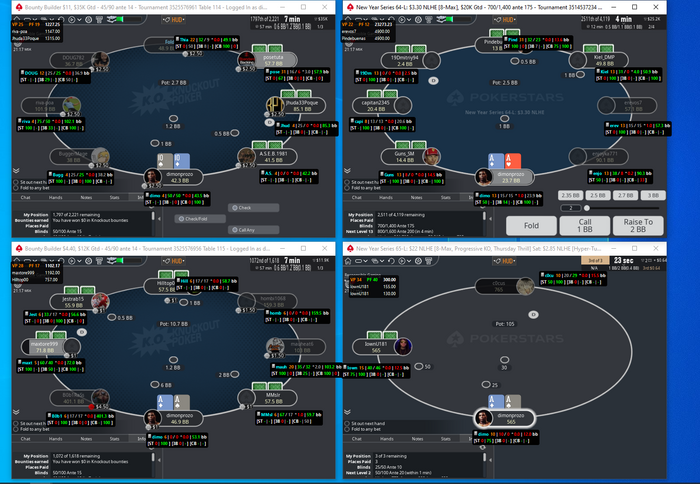Screen dimensions: 700x484
Task: Open replayer dropdown arrow in New Year Series 65-L toolbar
Action: 409,261
